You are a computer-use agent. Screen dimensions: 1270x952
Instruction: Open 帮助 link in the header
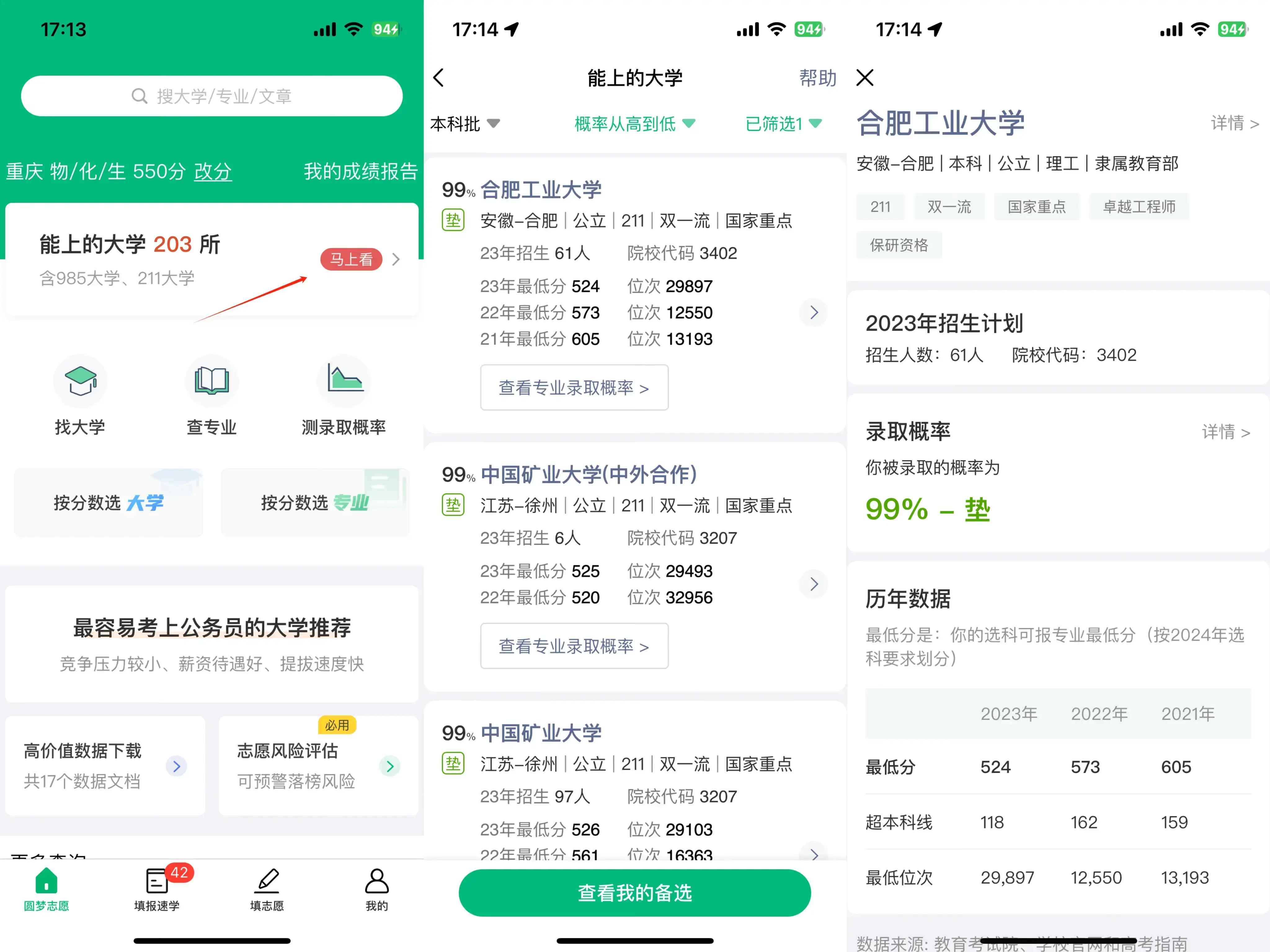pos(818,77)
